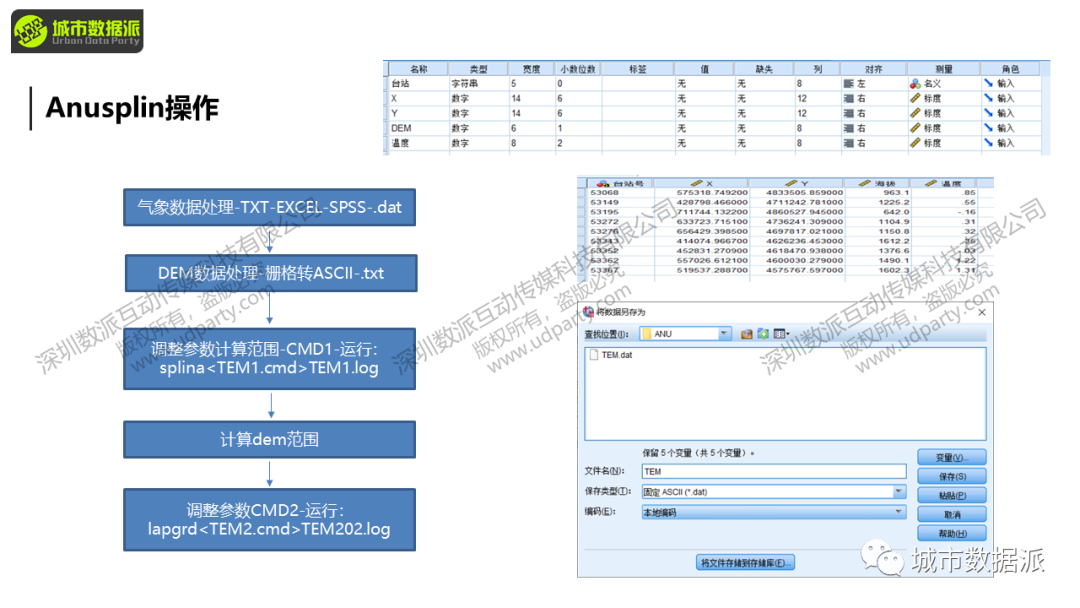This screenshot has width=1080, height=608.
Task: Open the 查找位置 ANU folder dropdown
Action: coord(724,334)
